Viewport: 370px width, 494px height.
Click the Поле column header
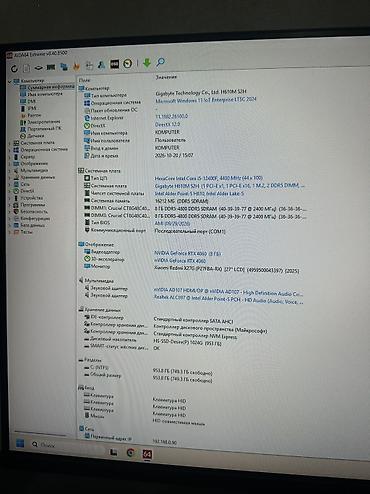pyautogui.click(x=84, y=80)
